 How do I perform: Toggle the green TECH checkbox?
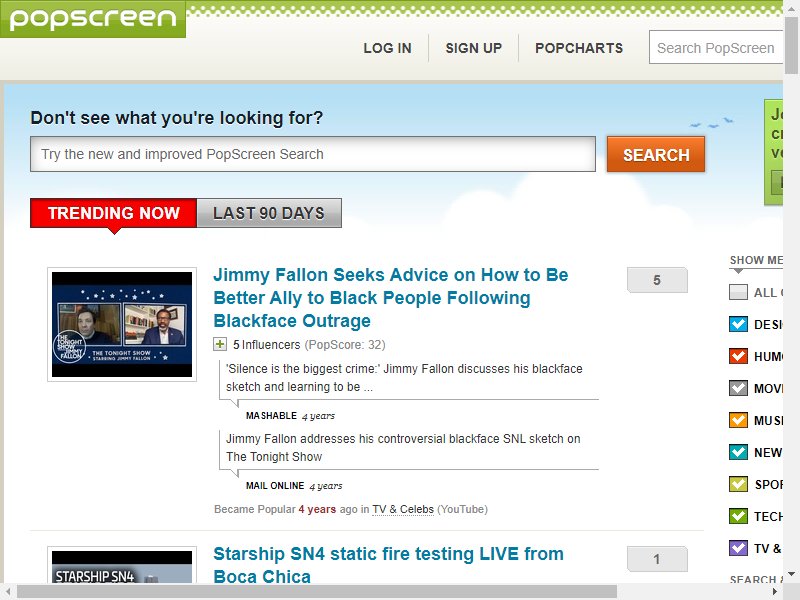coord(738,516)
